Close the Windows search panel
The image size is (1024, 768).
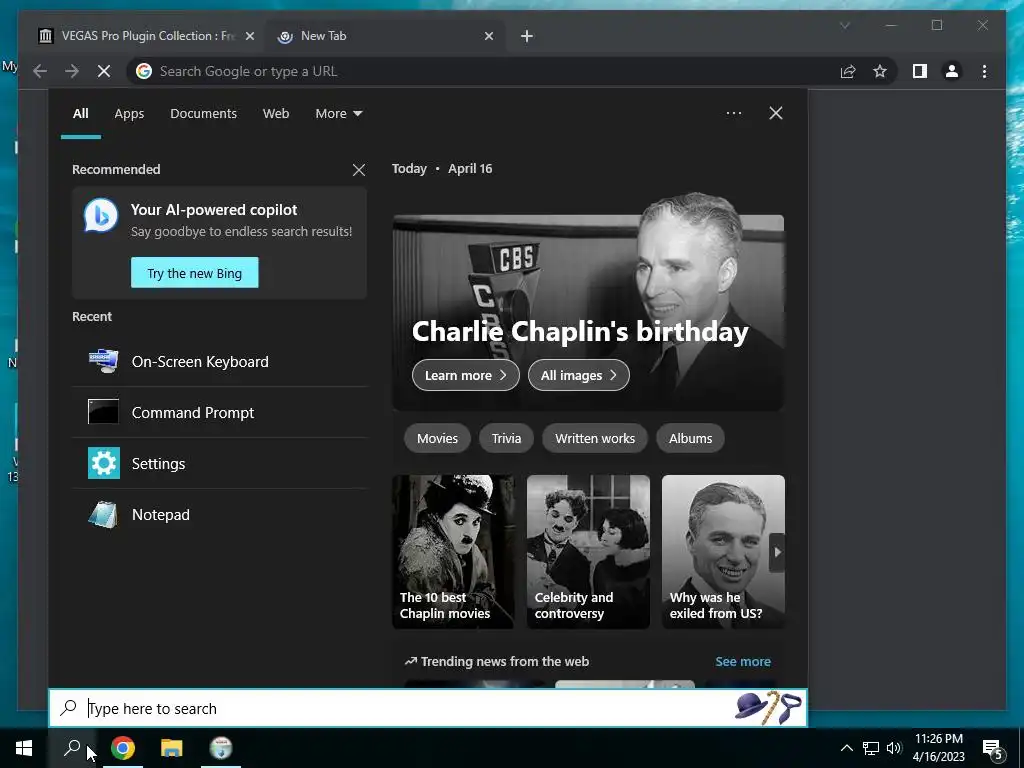coord(775,113)
